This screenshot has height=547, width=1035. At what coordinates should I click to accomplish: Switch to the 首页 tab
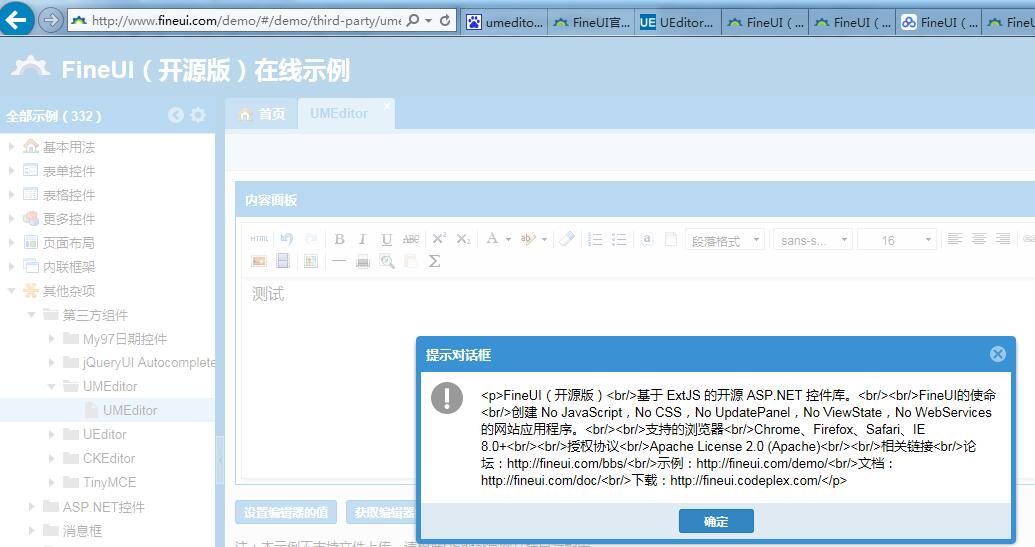point(261,114)
